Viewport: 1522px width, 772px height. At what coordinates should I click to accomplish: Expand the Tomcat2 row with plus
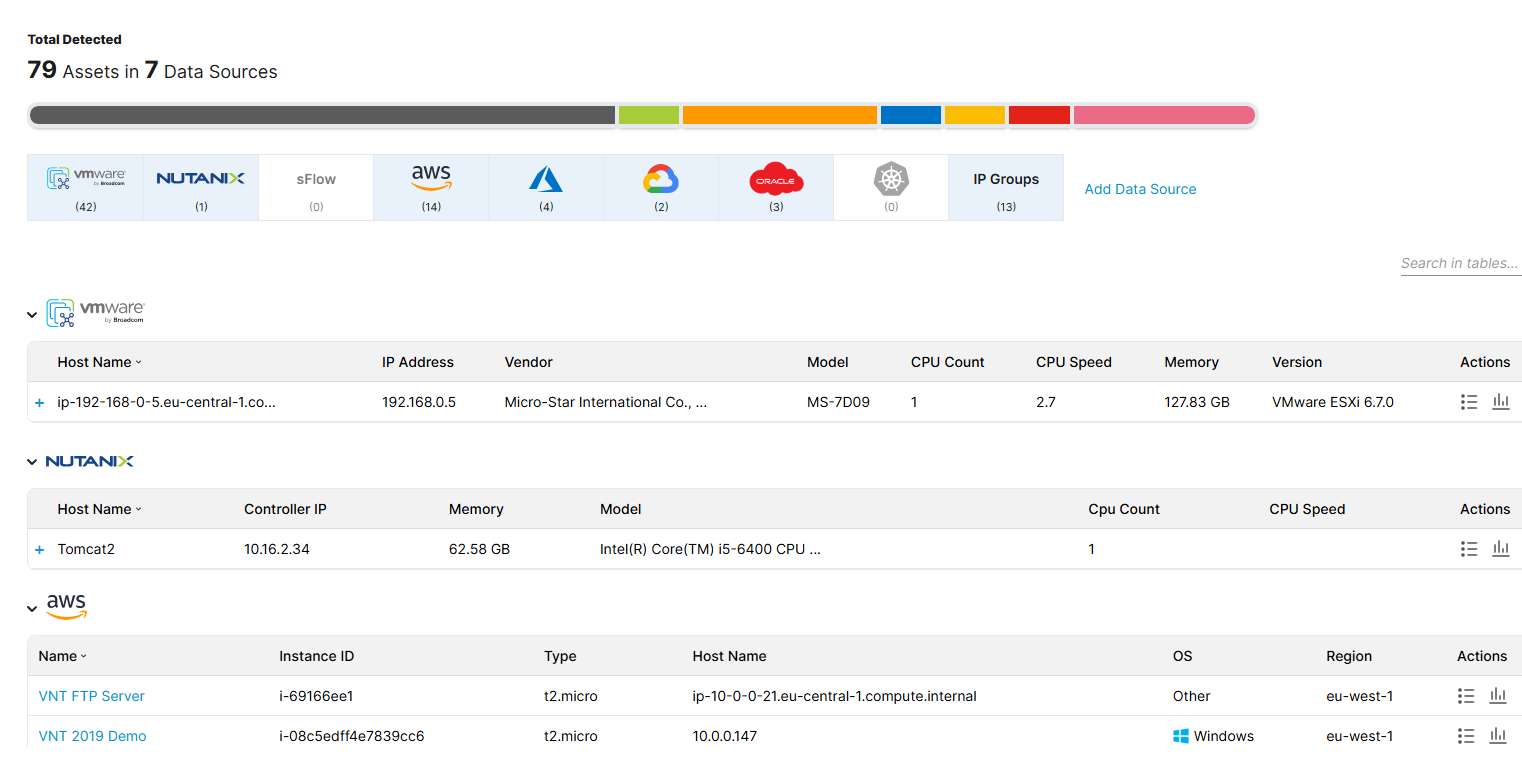[x=40, y=550]
